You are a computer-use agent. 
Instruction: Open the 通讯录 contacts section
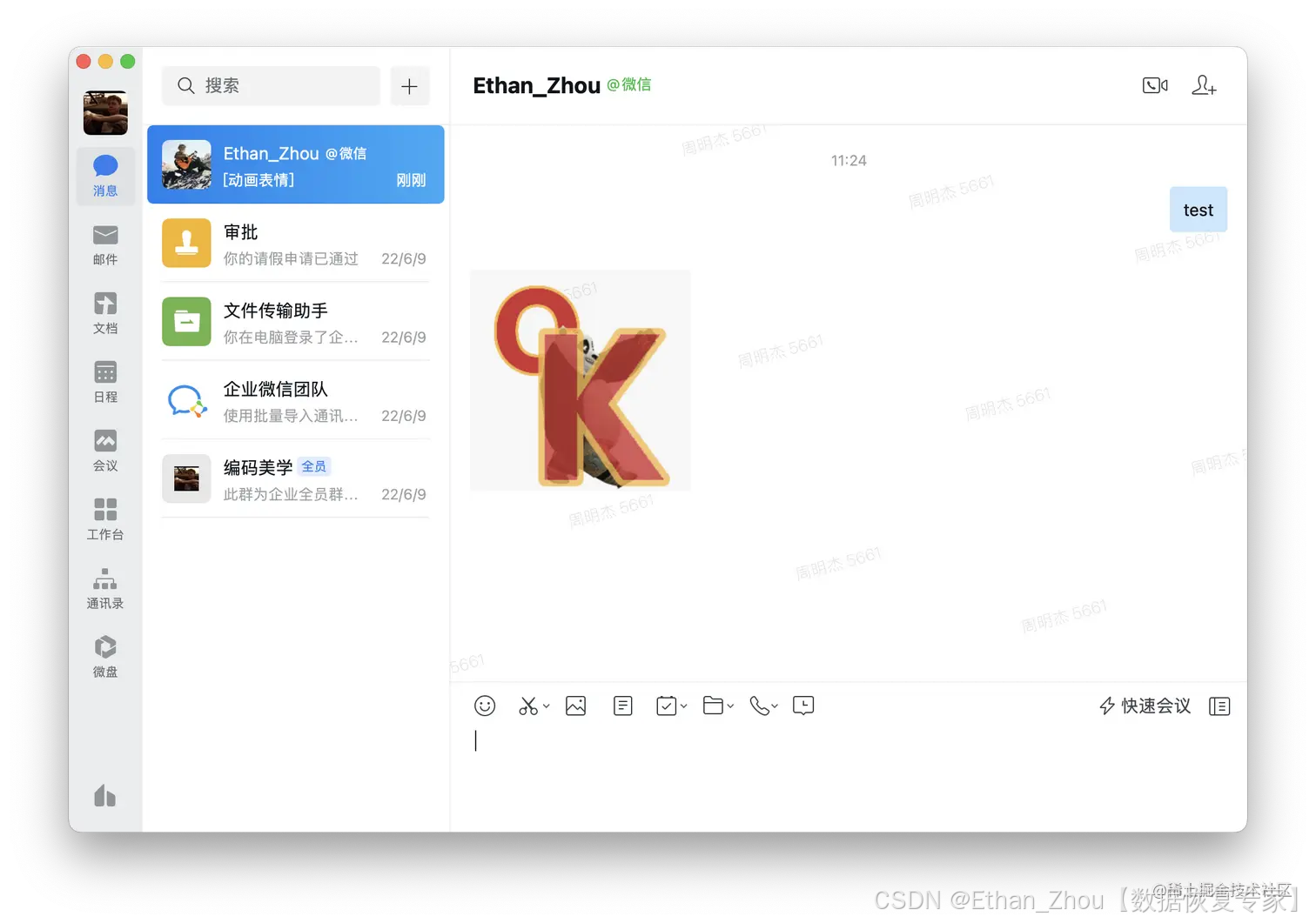pos(104,589)
